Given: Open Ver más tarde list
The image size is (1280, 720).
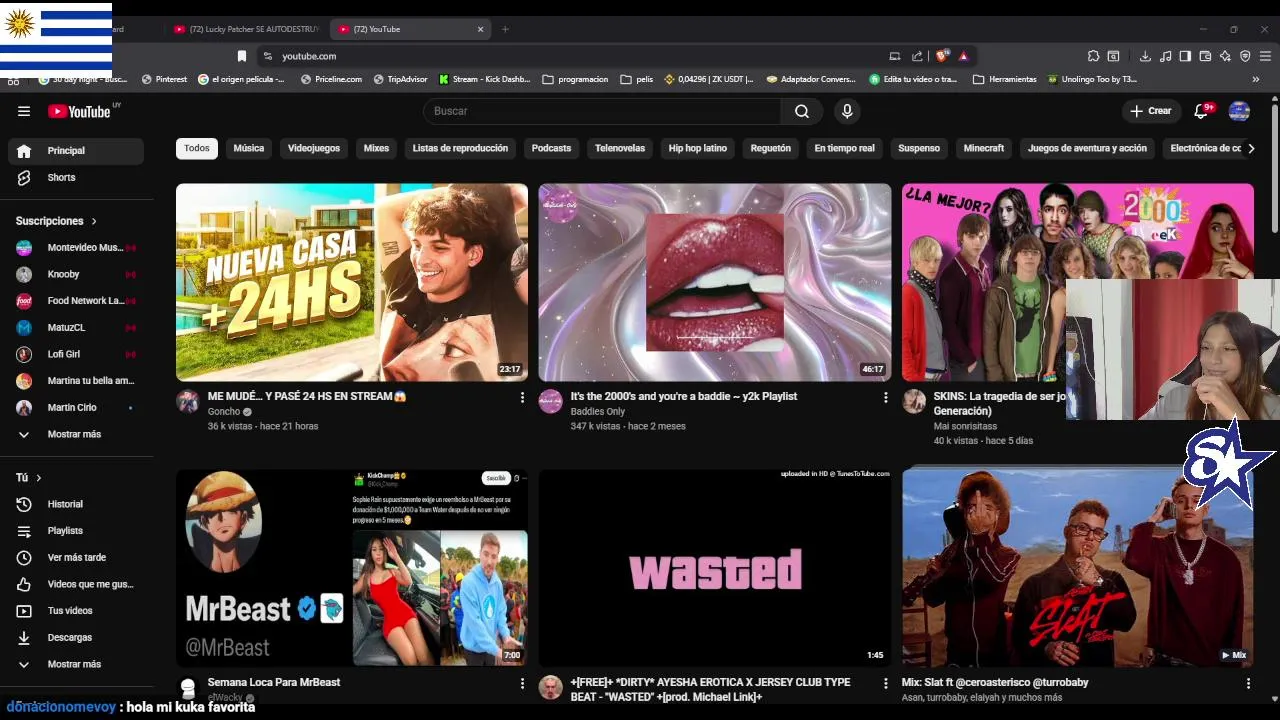Looking at the screenshot, I should point(76,557).
